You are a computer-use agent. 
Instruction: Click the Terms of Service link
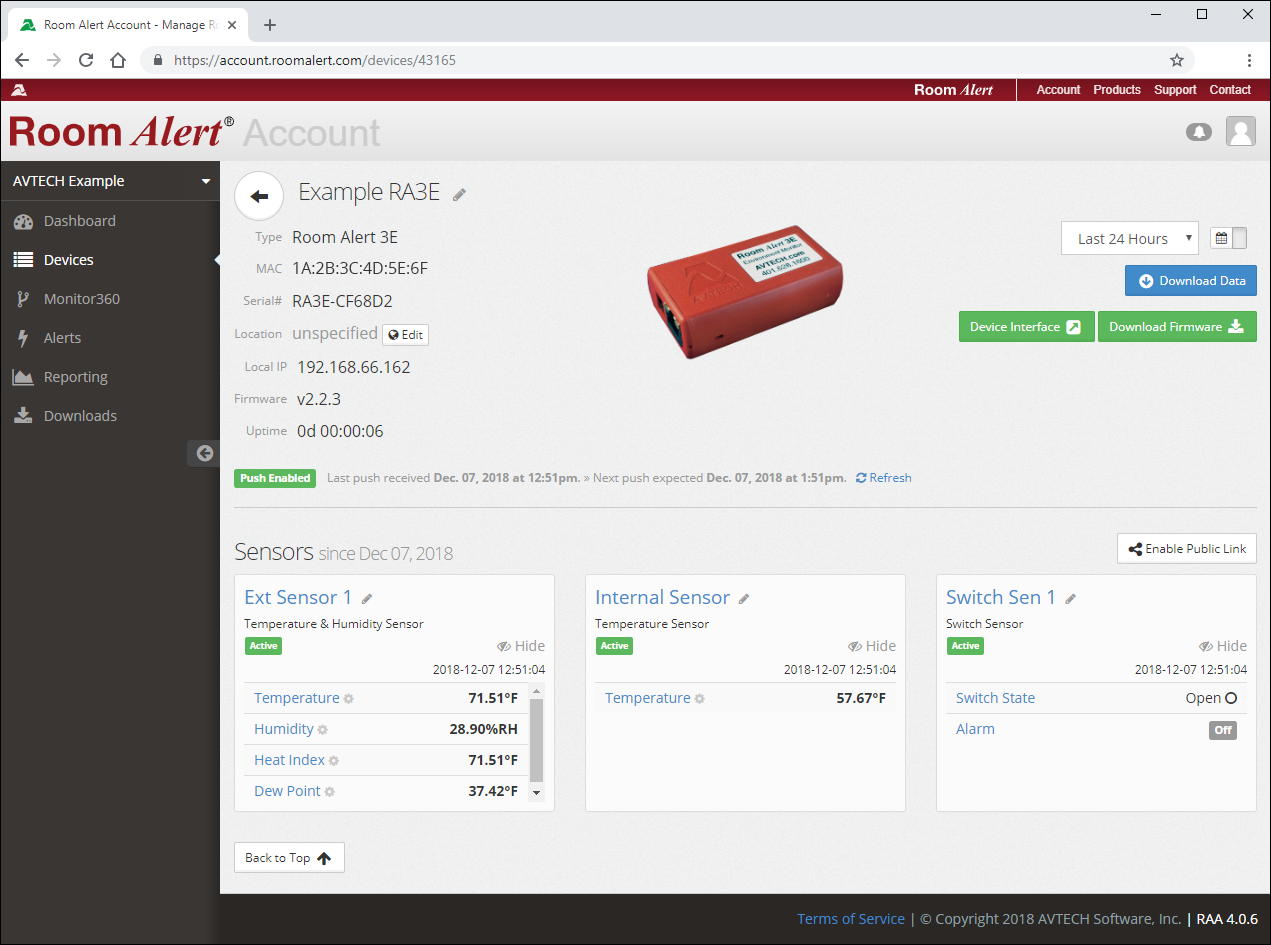pos(850,919)
